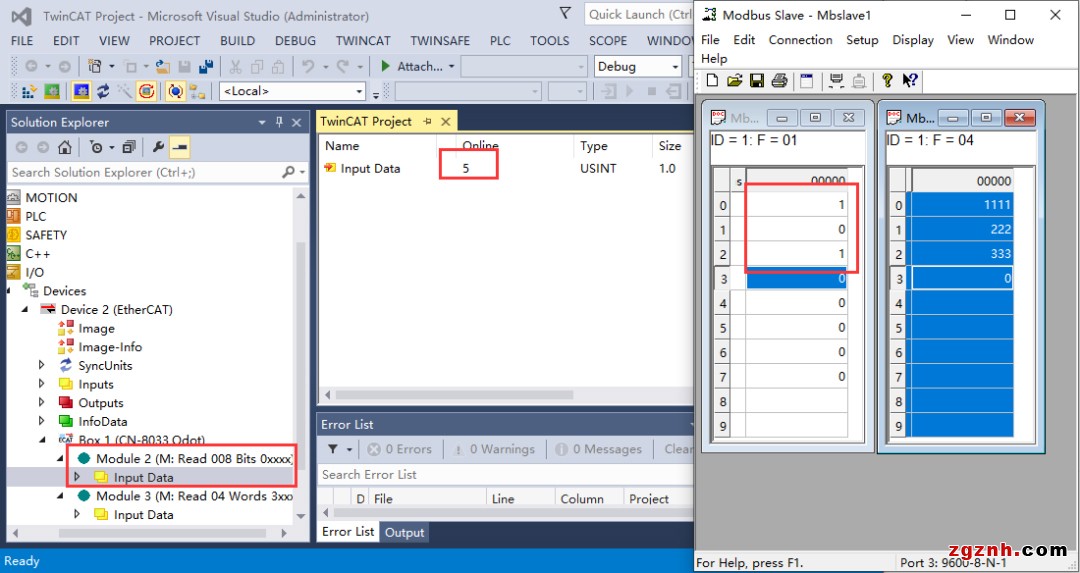The image size is (1080, 573).
Task: Open the Debug configuration dropdown
Action: pos(637,66)
